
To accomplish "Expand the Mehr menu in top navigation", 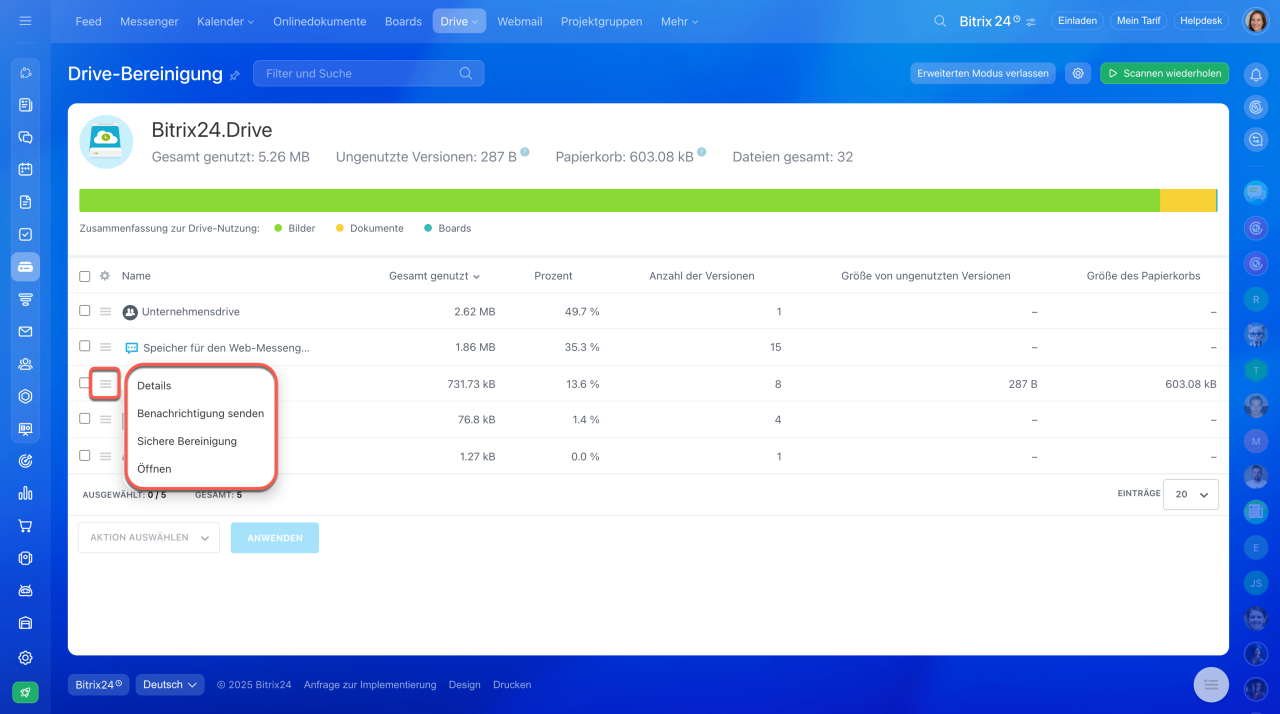I will 680,21.
